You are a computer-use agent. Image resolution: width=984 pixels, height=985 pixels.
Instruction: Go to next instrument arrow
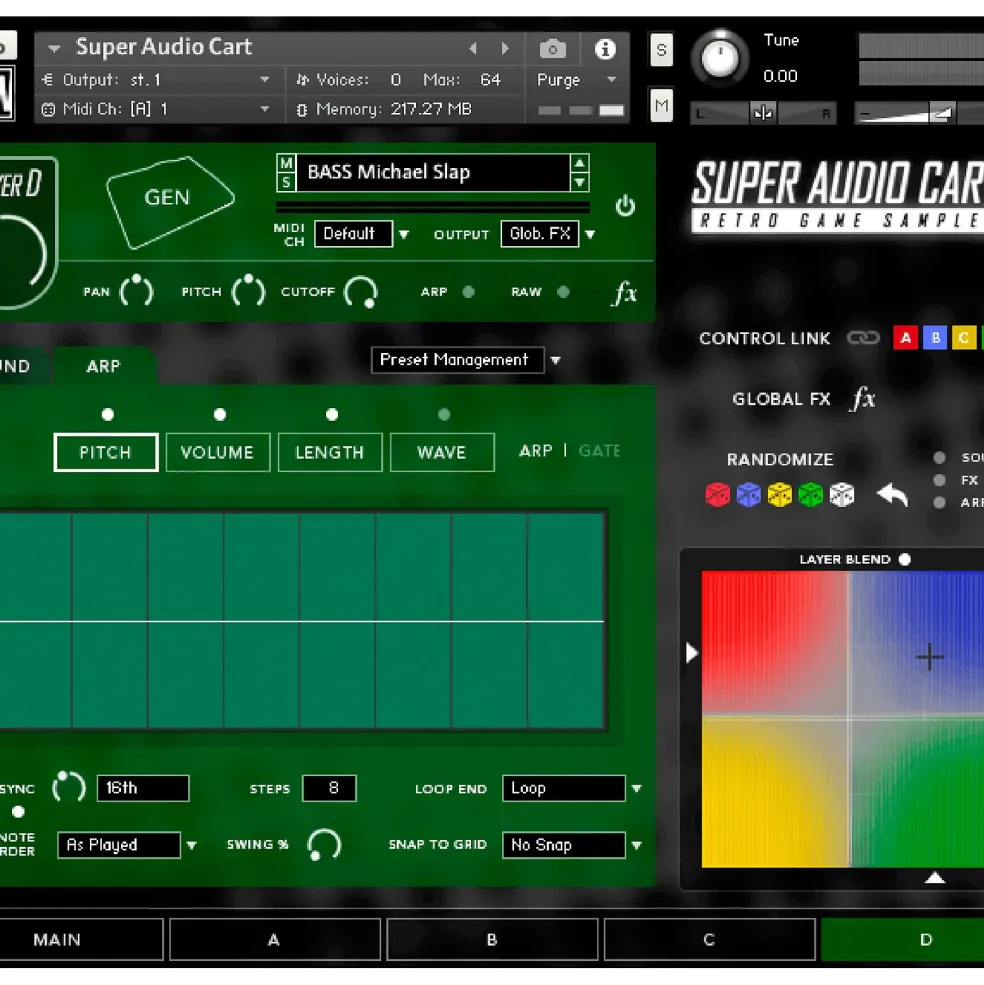[505, 48]
